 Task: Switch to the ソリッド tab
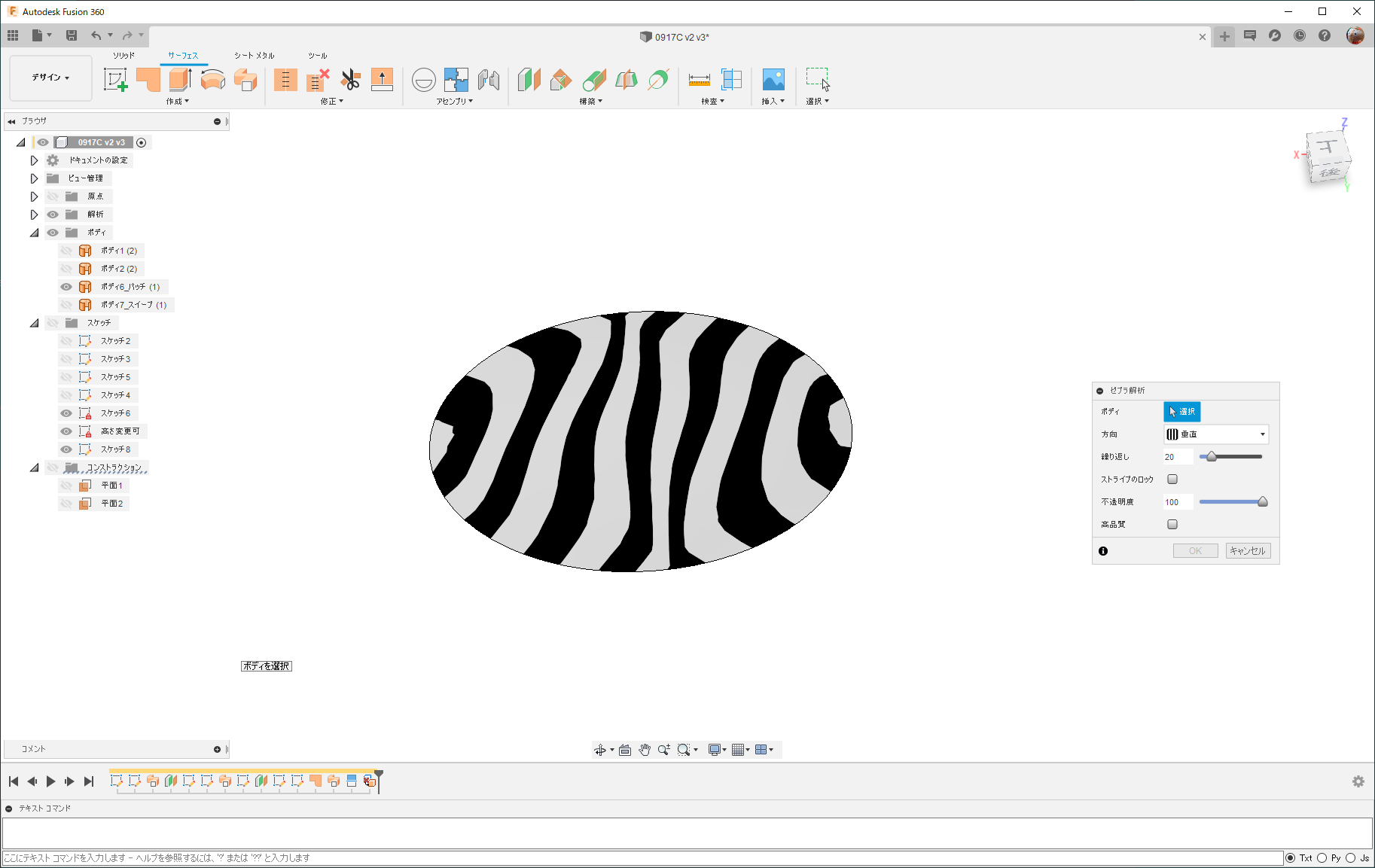click(123, 56)
